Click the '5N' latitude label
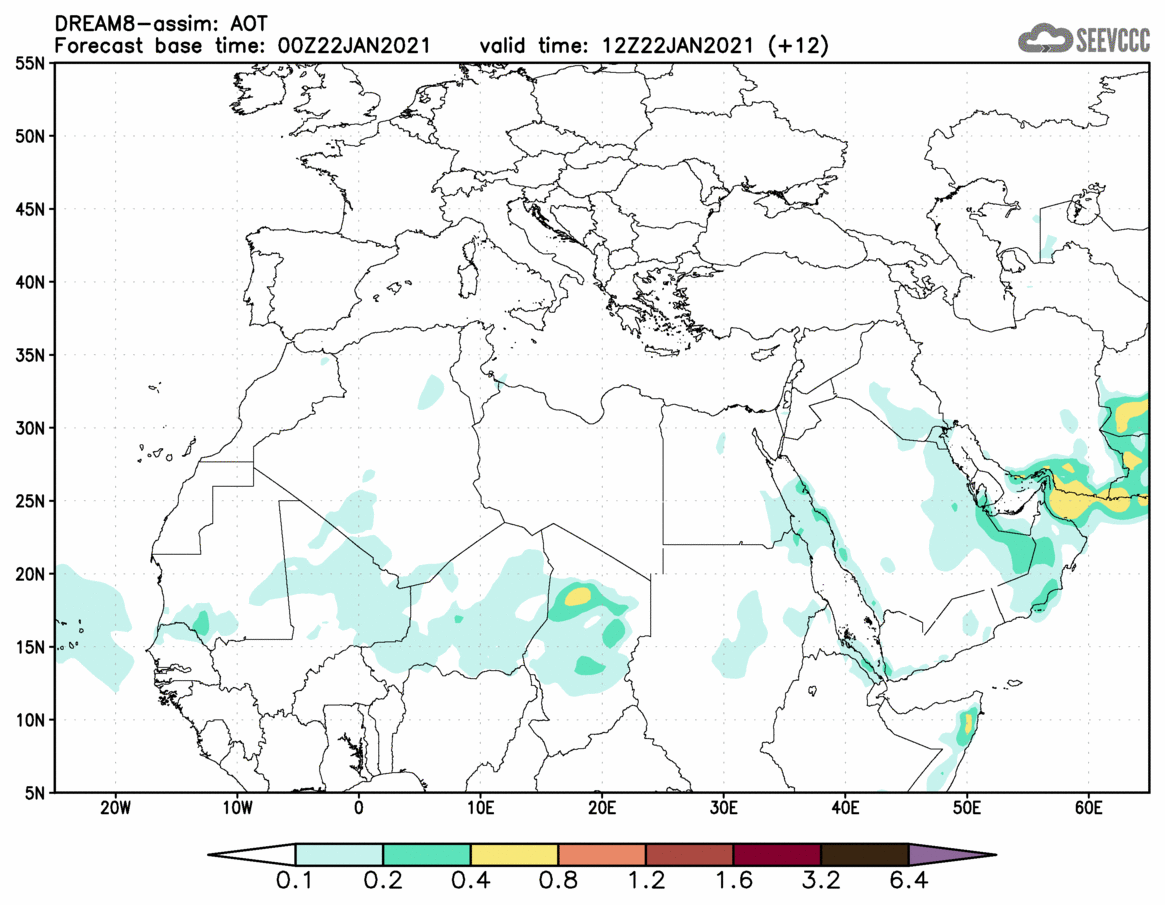The height and width of the screenshot is (905, 1165). pyautogui.click(x=35, y=793)
